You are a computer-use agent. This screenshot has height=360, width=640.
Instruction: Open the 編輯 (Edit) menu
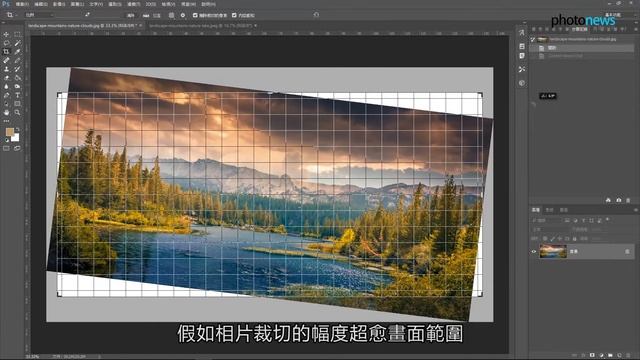click(x=40, y=4)
